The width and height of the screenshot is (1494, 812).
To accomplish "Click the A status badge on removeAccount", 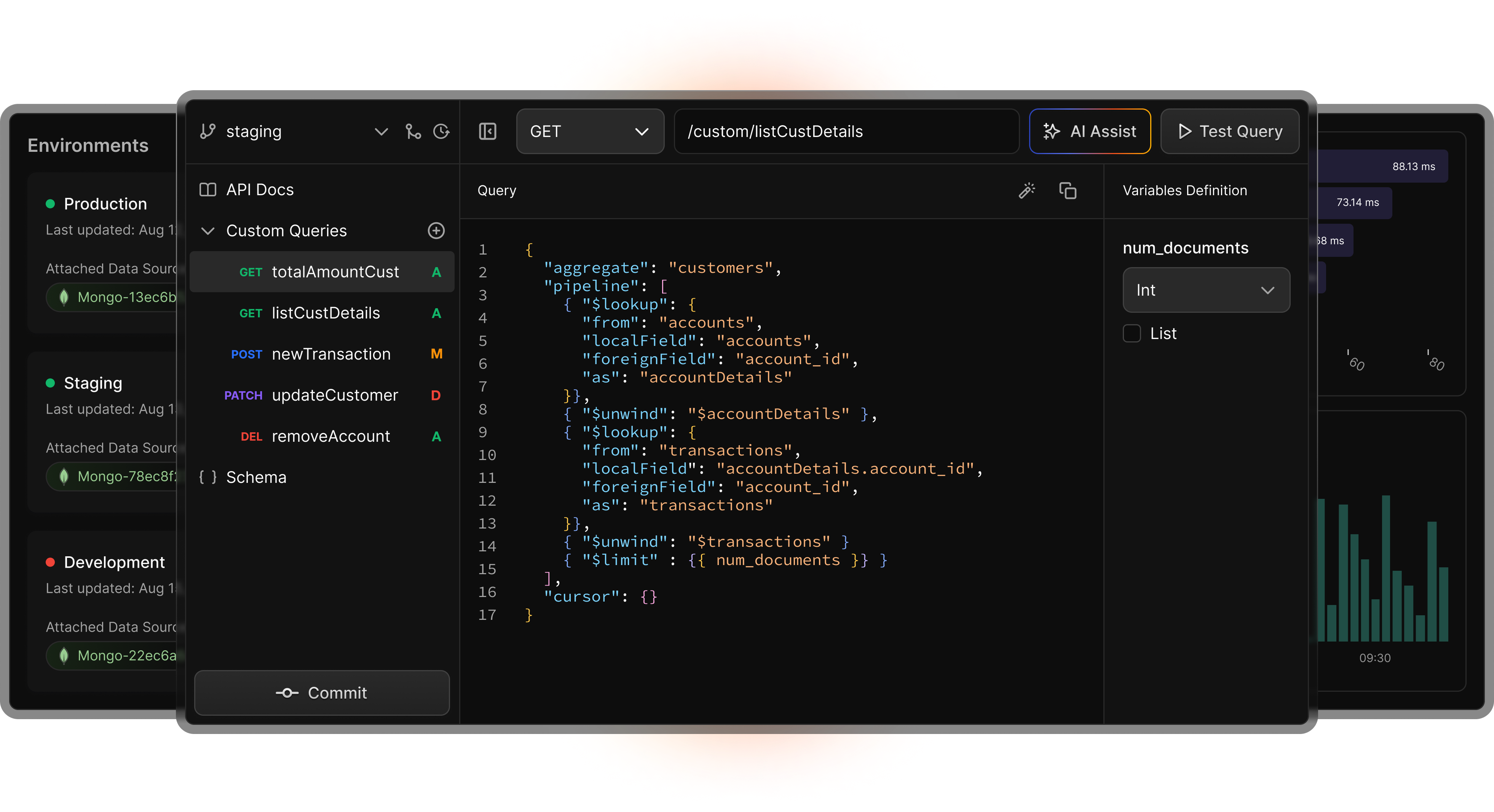I will click(436, 436).
